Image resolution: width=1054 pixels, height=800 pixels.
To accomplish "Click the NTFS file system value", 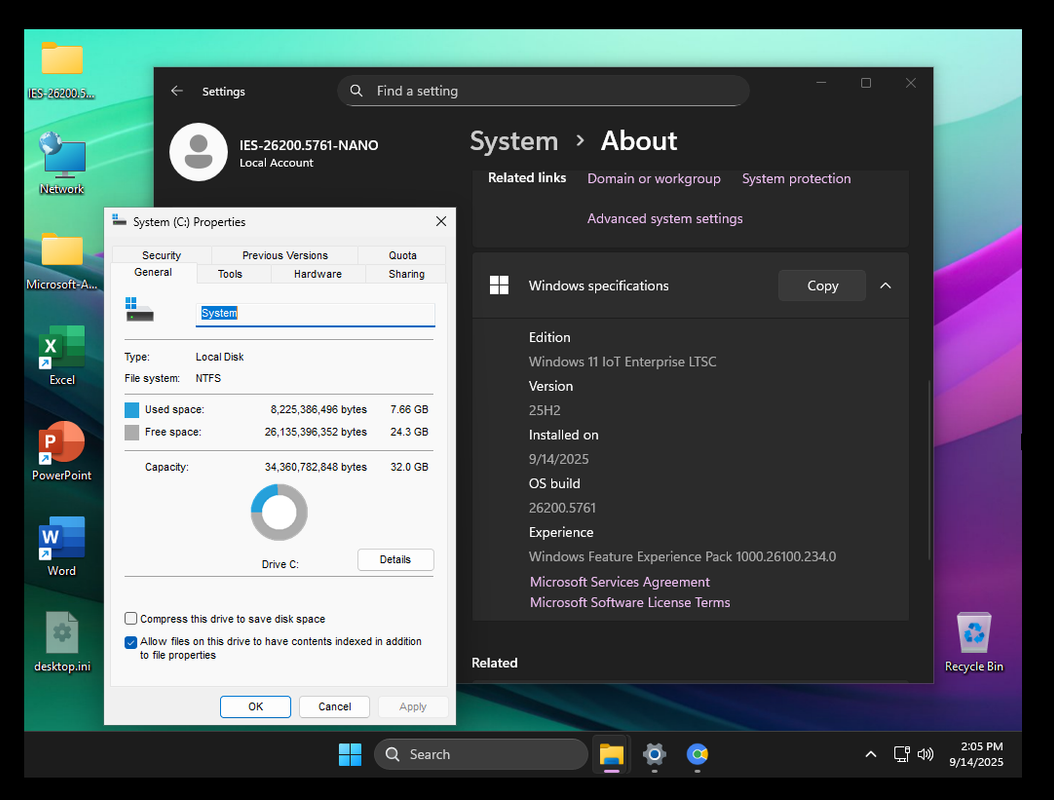I will coord(208,378).
